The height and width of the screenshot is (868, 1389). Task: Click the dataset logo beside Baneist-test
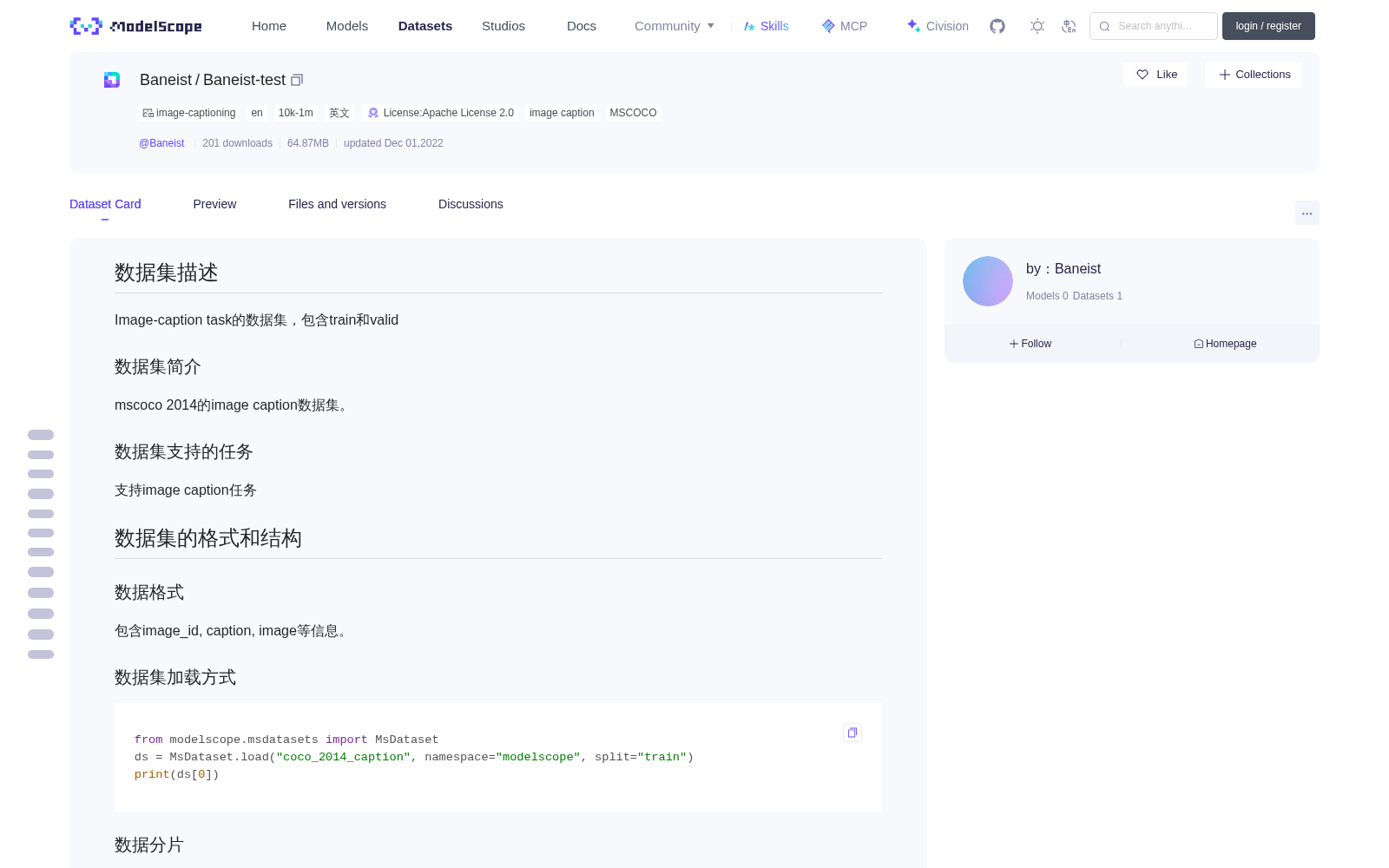(112, 80)
